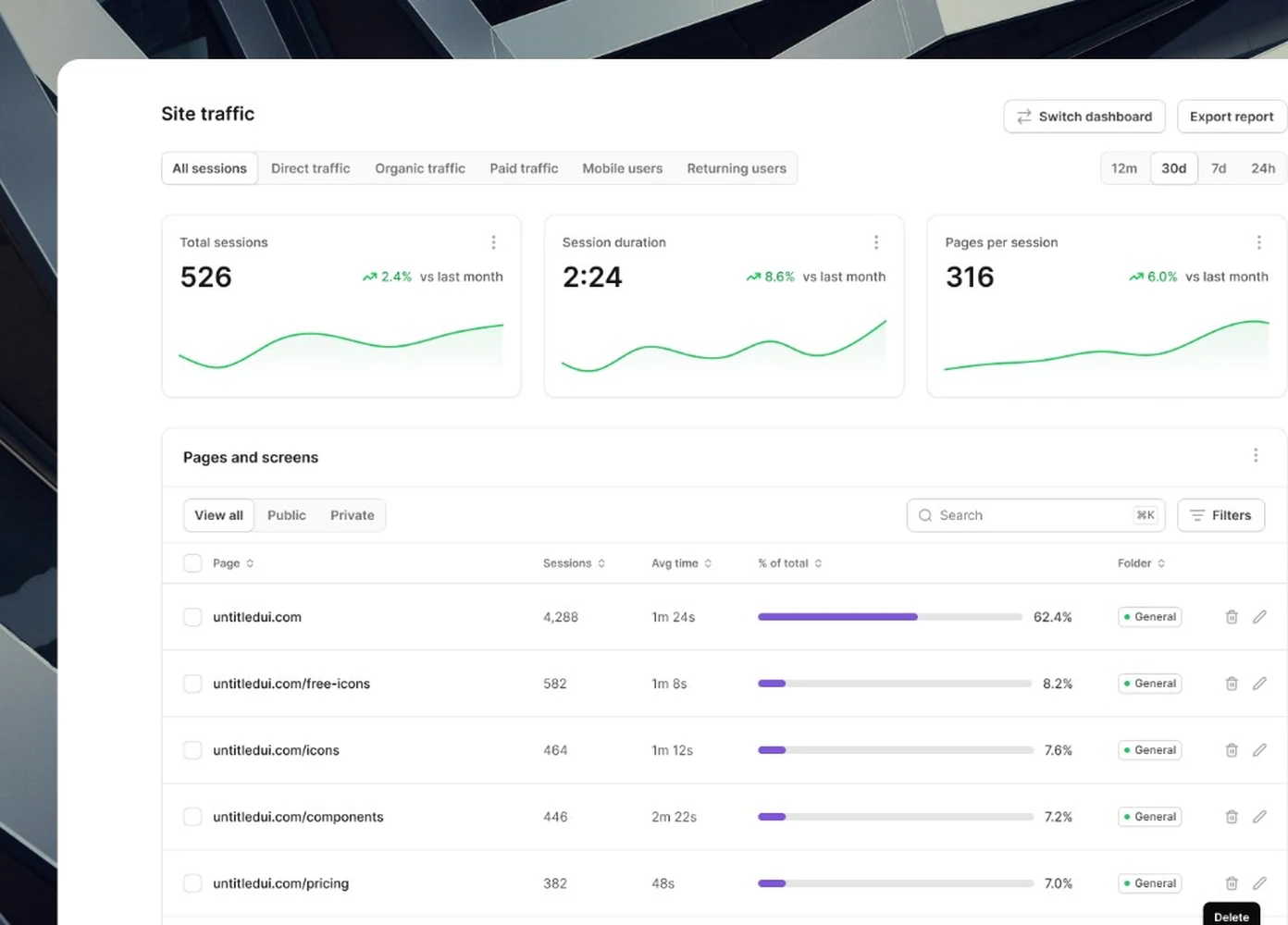Open Total sessions card options menu
The width and height of the screenshot is (1288, 925).
[493, 242]
